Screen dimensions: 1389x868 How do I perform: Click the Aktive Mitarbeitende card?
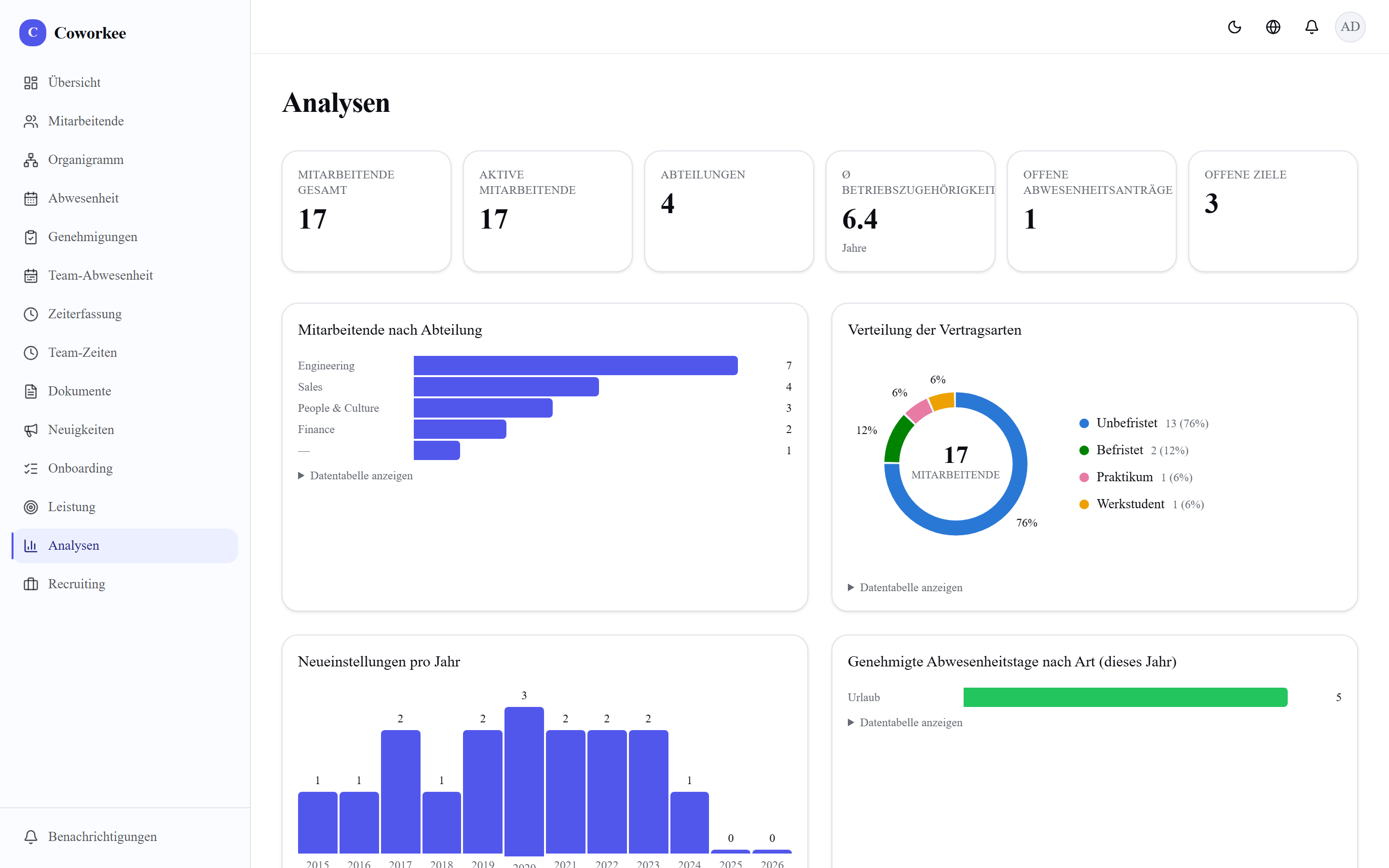[547, 211]
